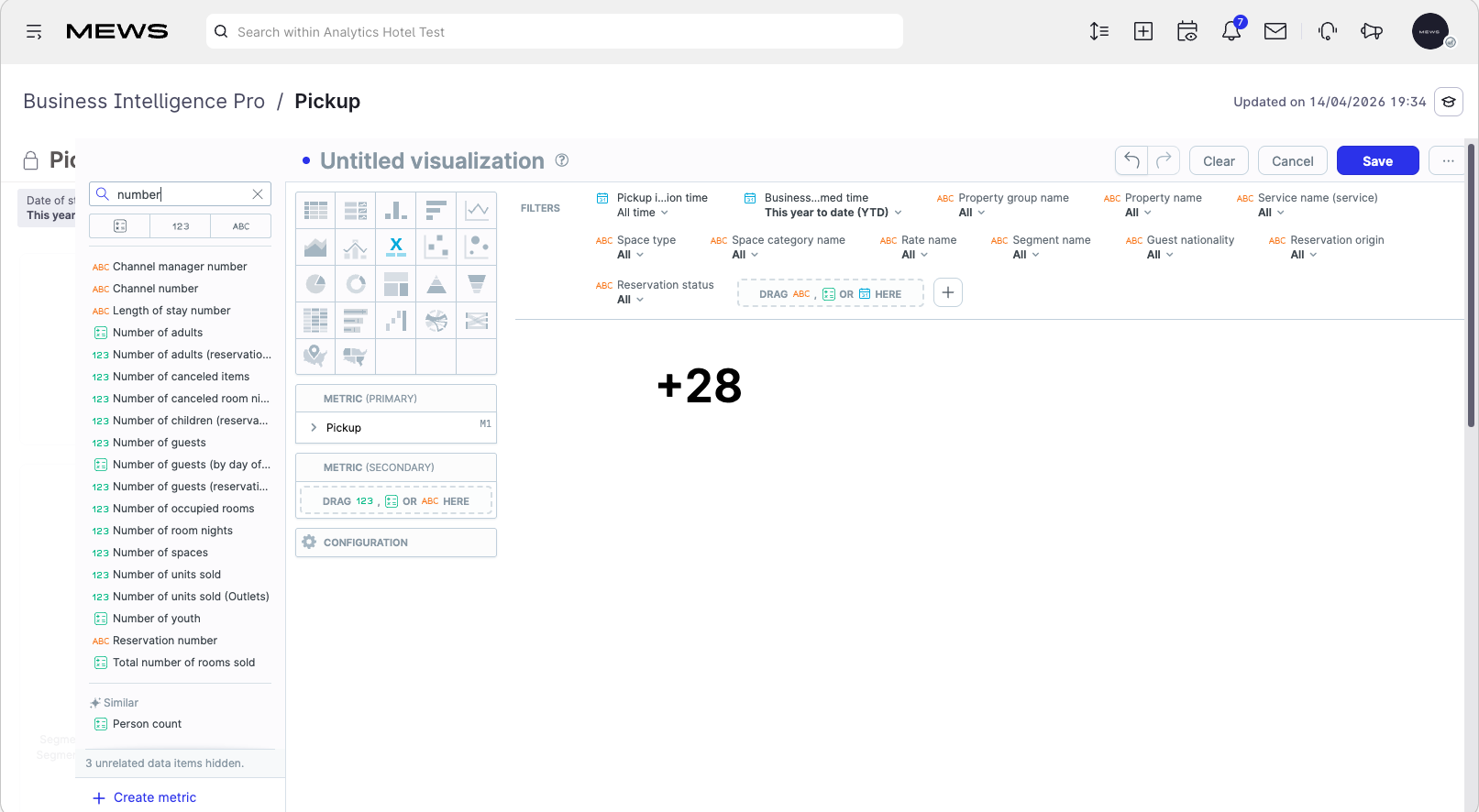This screenshot has height=812, width=1479.
Task: Open the Space category name filter dropdown
Action: point(778,247)
